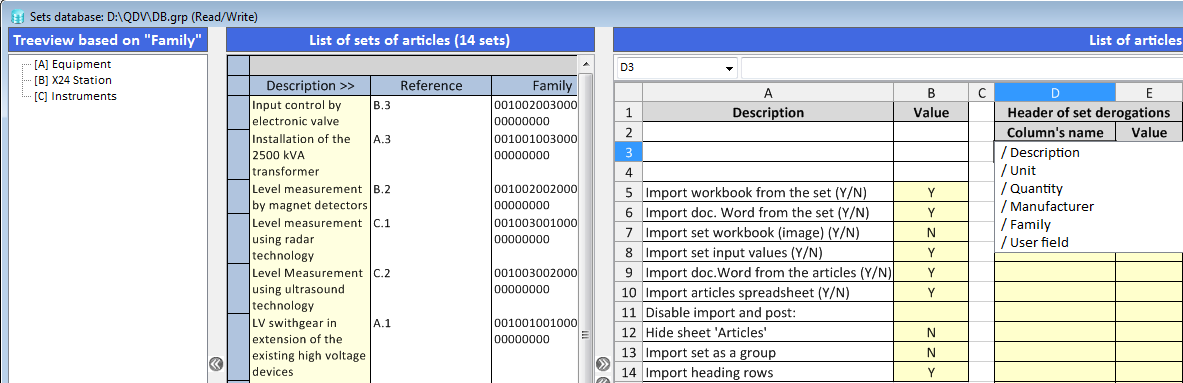Screen dimensions: 1183x383
Task: Click spreadsheet column header D
Action: pos(1055,93)
